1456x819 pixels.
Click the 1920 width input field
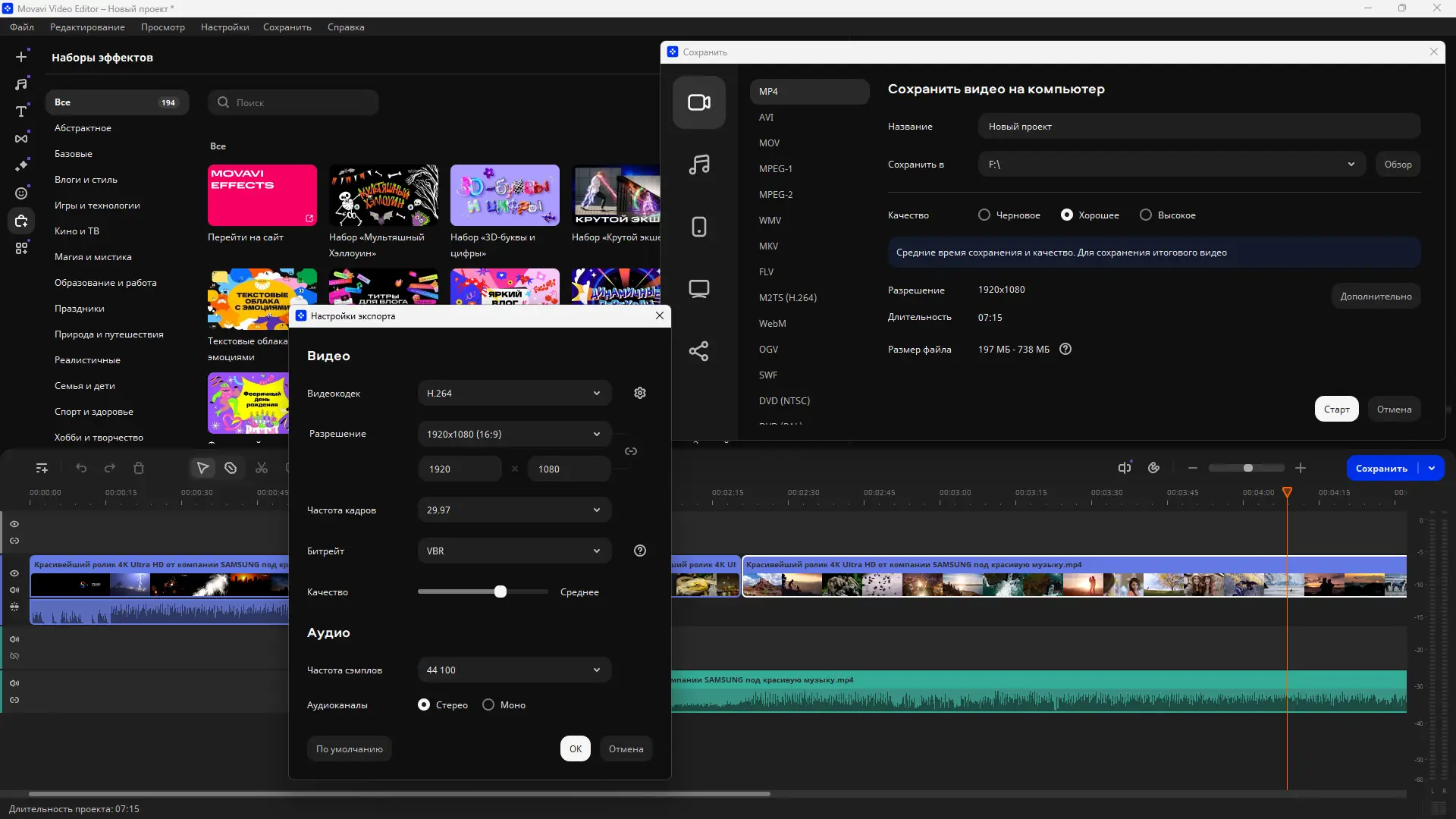click(460, 469)
